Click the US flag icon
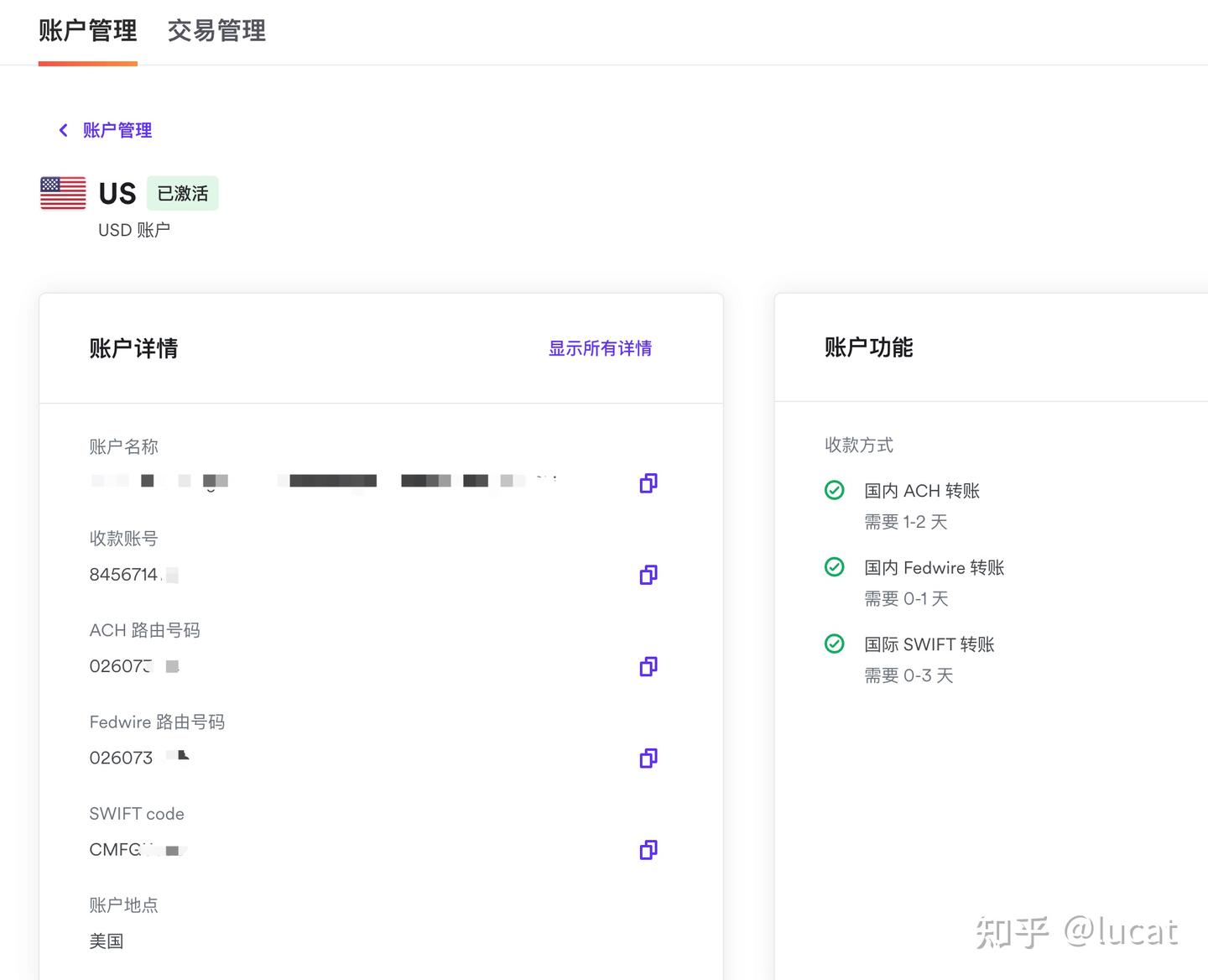 [x=62, y=193]
